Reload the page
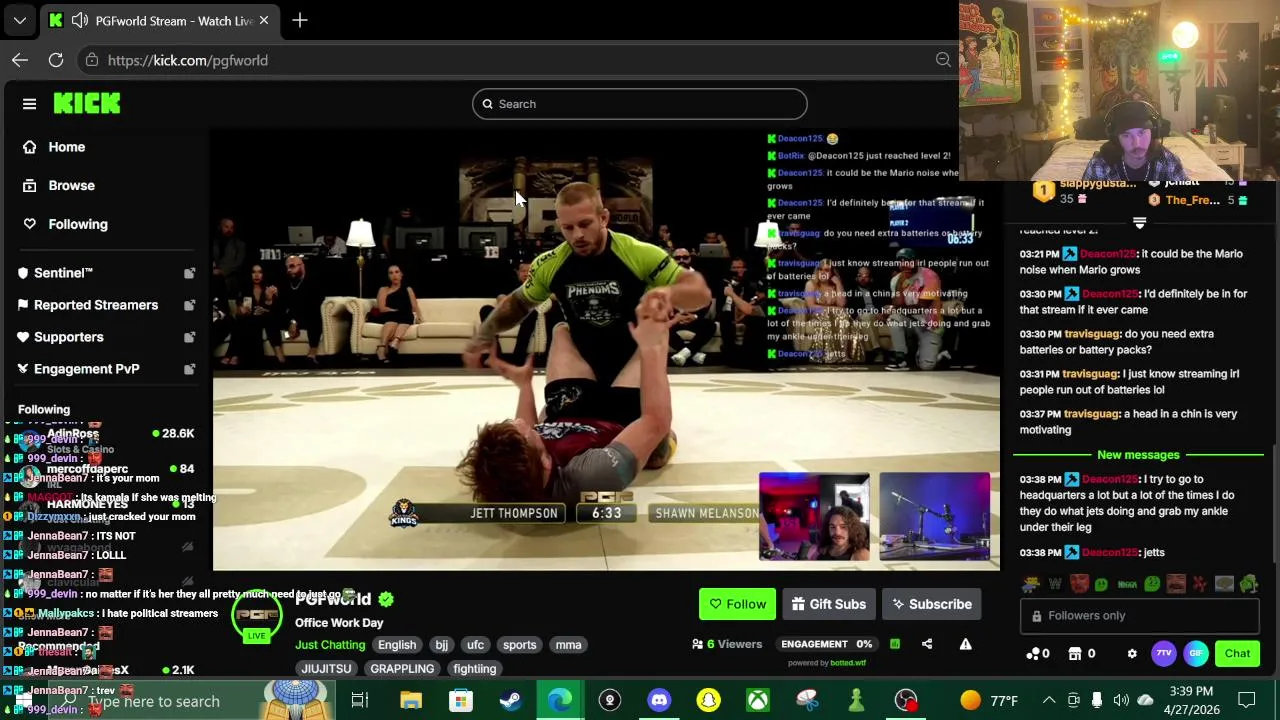This screenshot has height=720, width=1280. 56,60
